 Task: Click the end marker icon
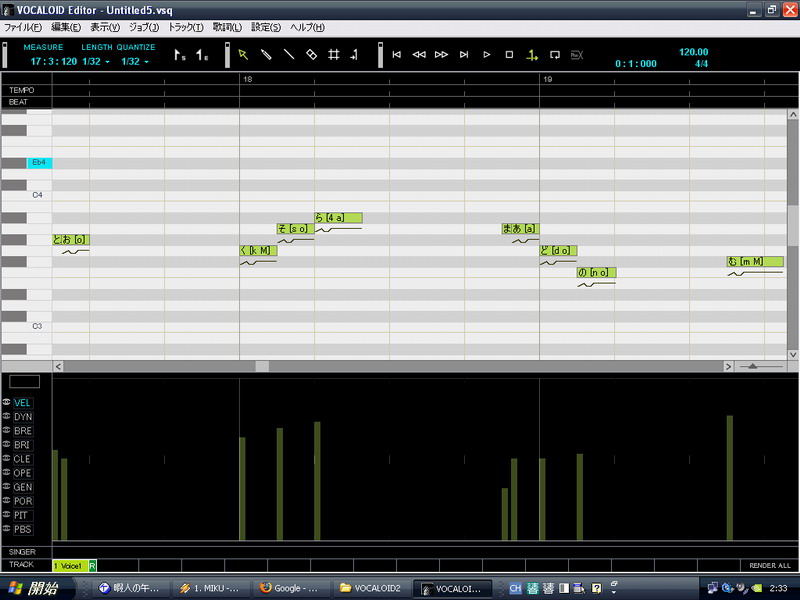coord(202,55)
